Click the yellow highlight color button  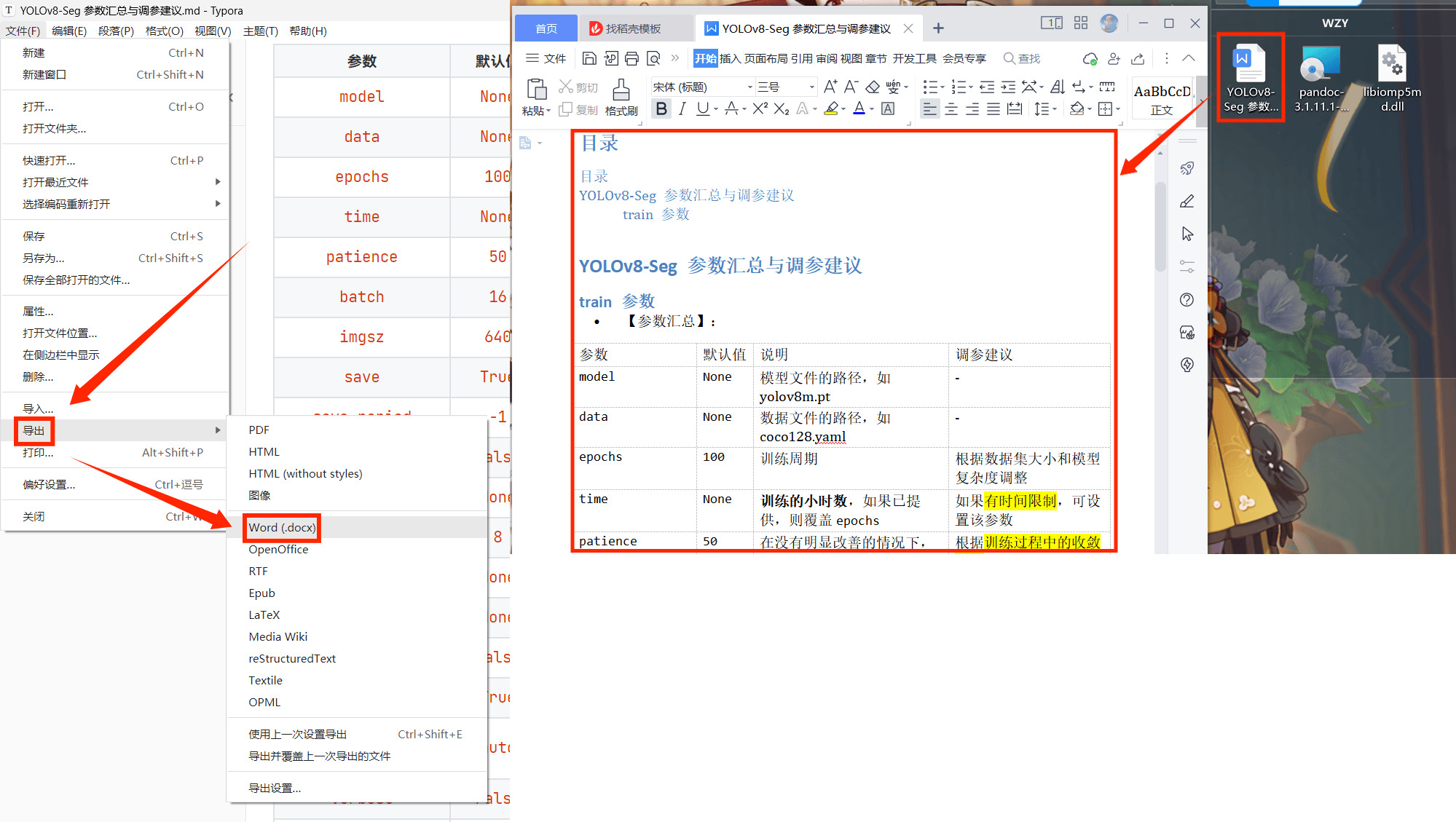click(831, 108)
